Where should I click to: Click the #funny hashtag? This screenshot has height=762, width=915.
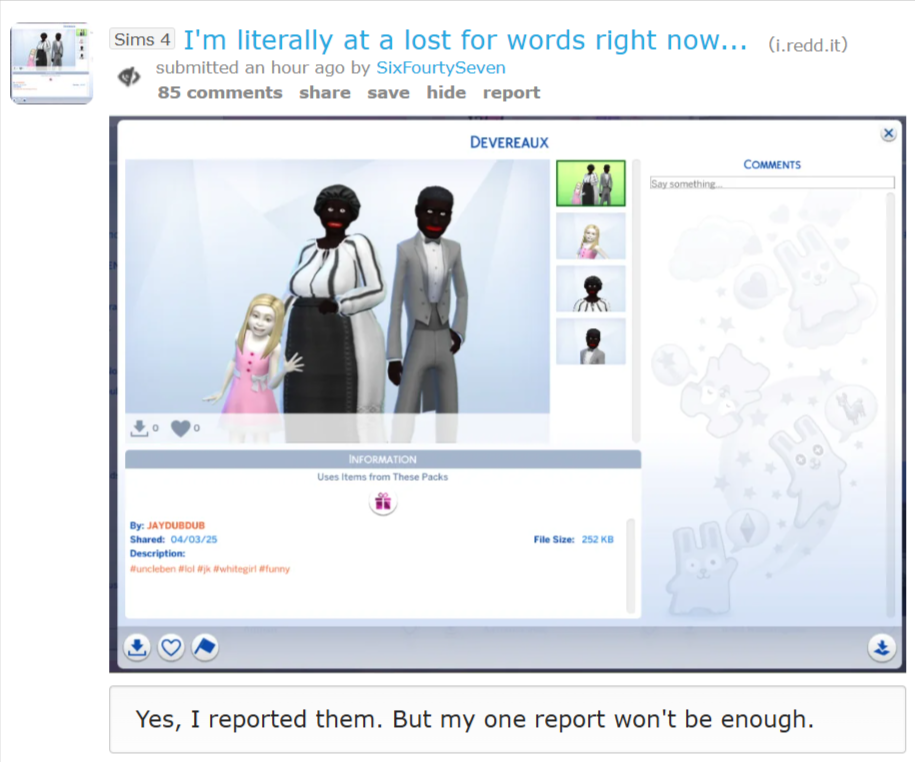coord(274,569)
